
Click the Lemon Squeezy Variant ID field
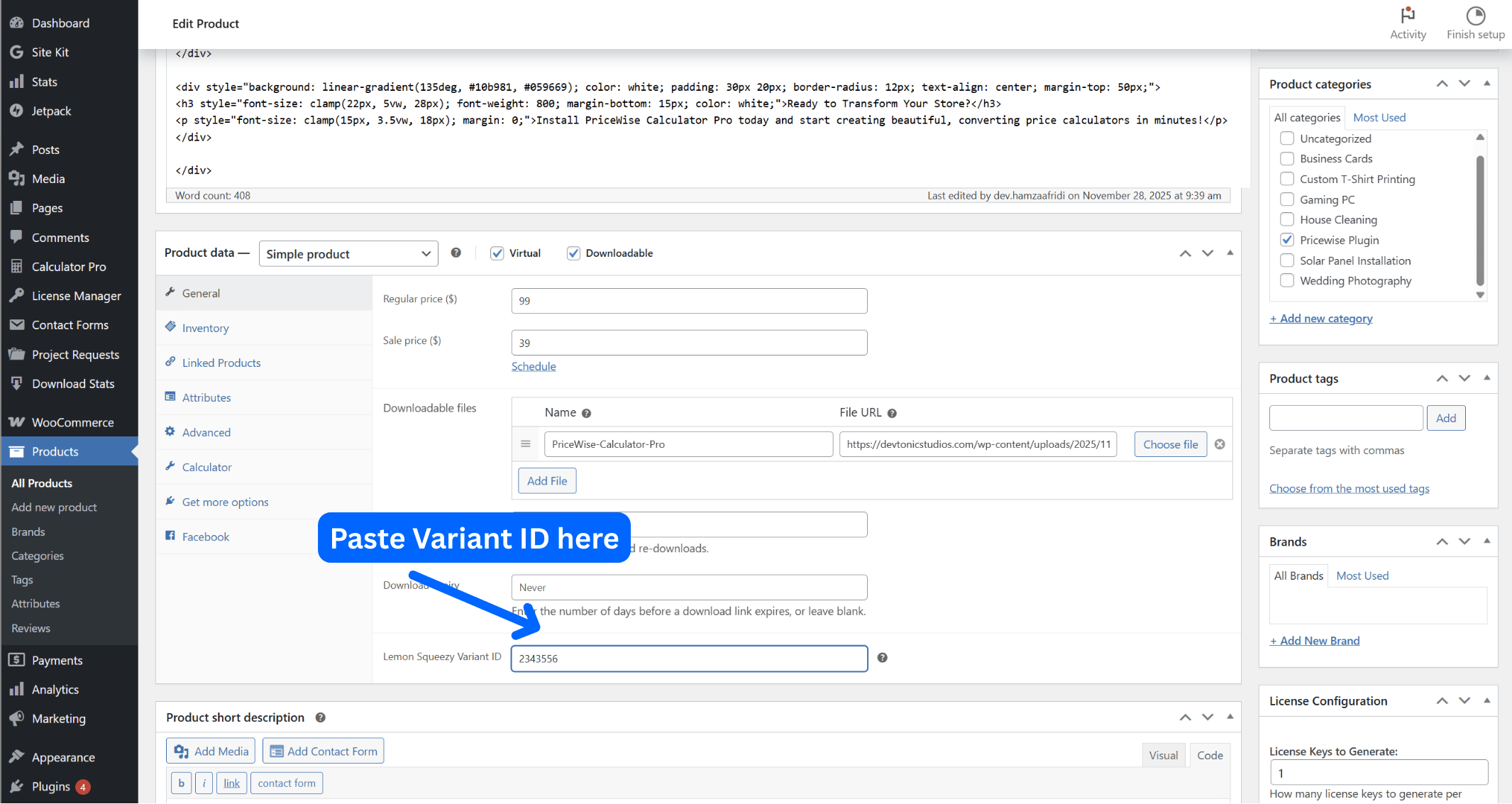pyautogui.click(x=688, y=659)
